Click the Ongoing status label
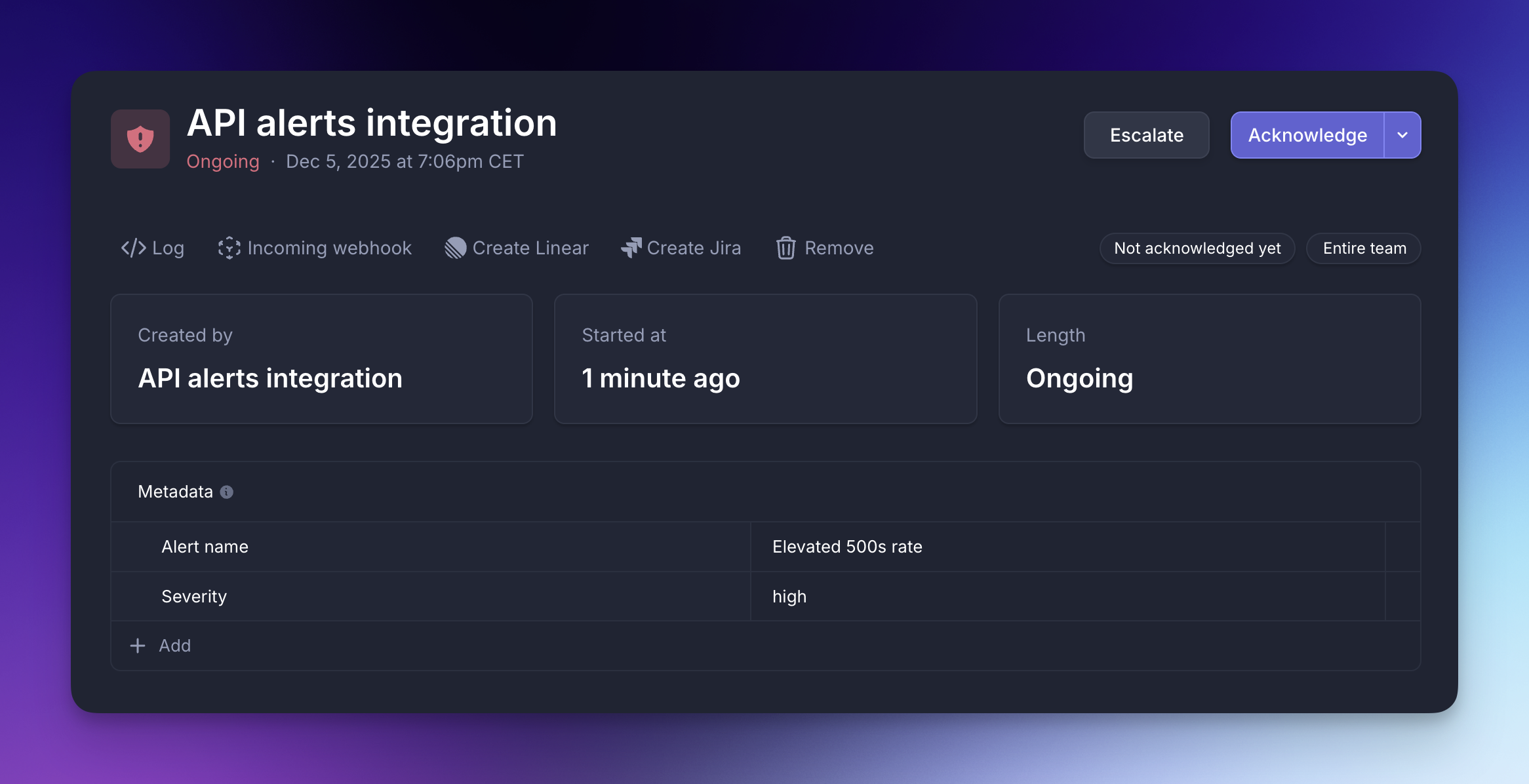 (223, 161)
